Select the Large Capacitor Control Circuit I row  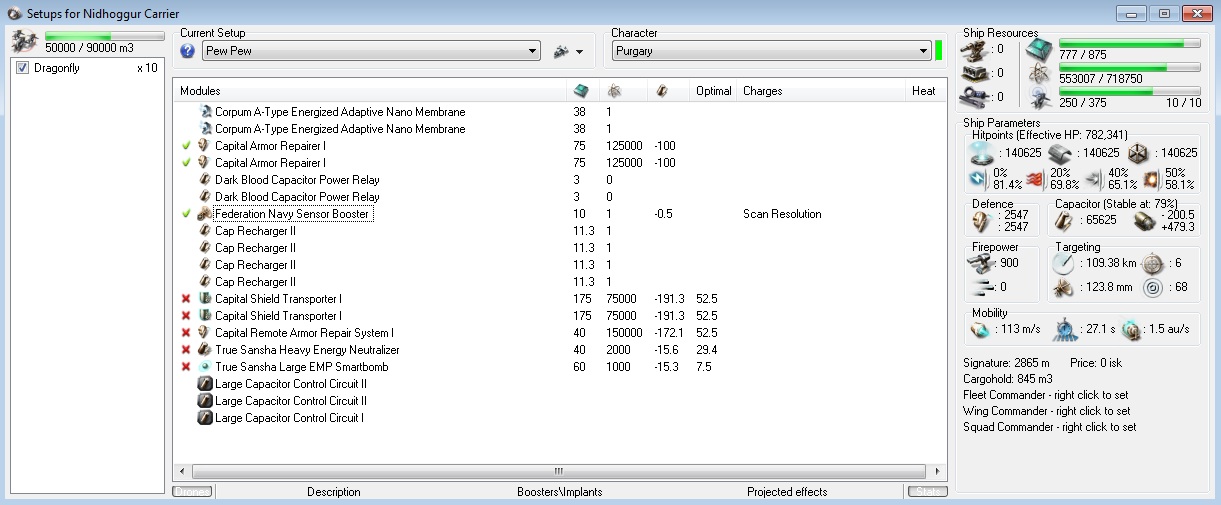(x=560, y=418)
